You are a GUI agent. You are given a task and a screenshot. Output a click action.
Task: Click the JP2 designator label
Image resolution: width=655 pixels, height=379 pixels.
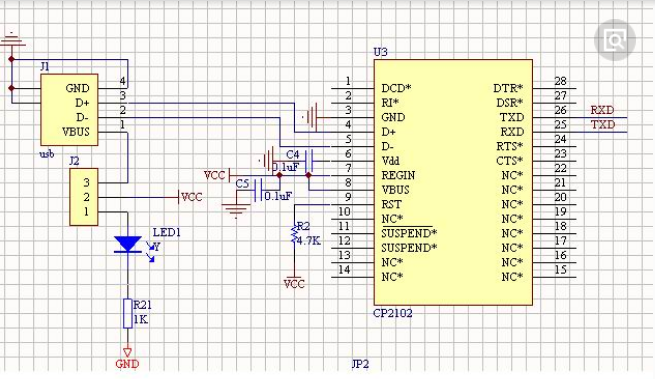point(360,364)
